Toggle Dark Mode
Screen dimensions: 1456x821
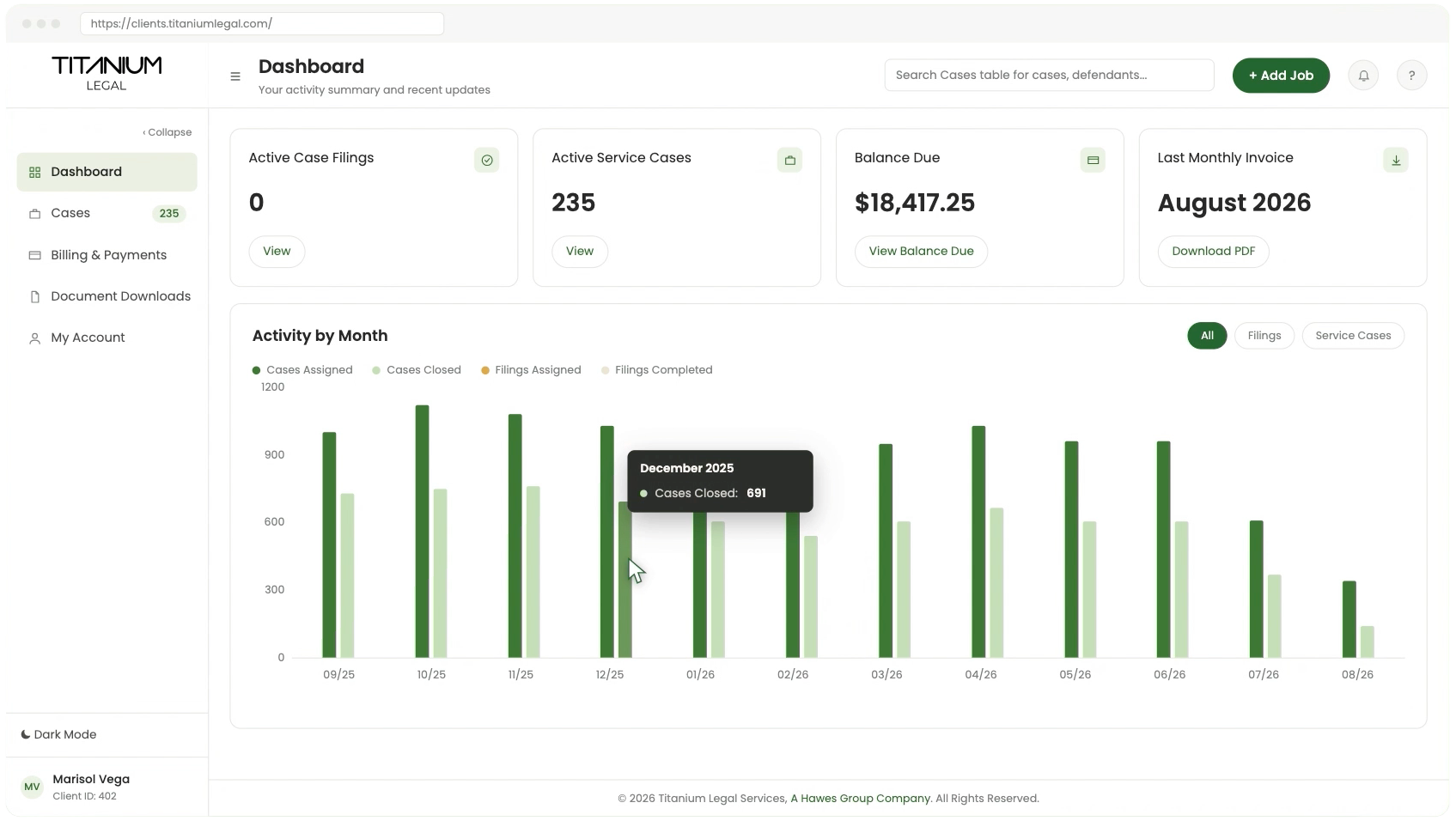coord(58,734)
